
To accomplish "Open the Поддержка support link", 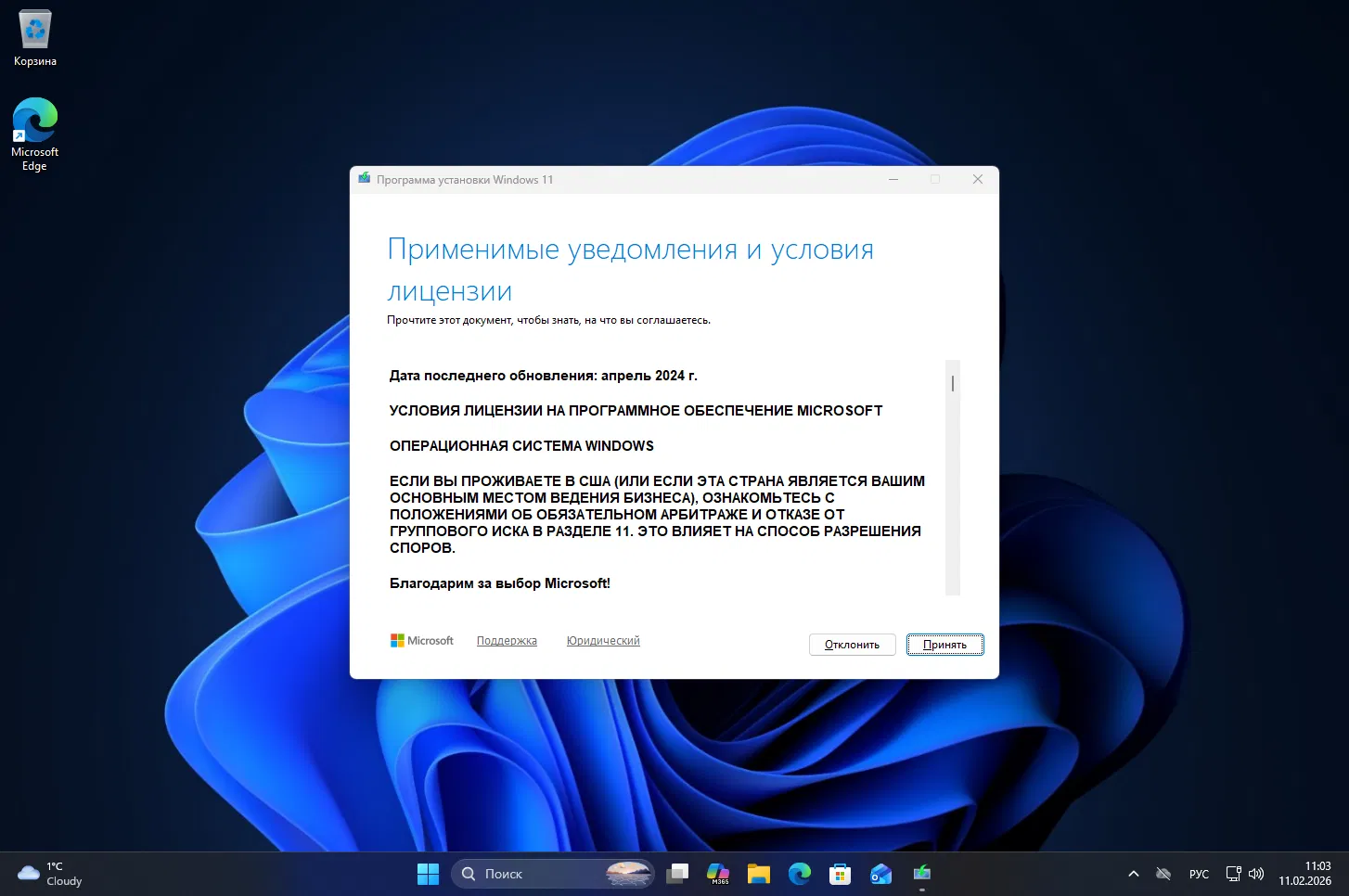I will coord(507,641).
